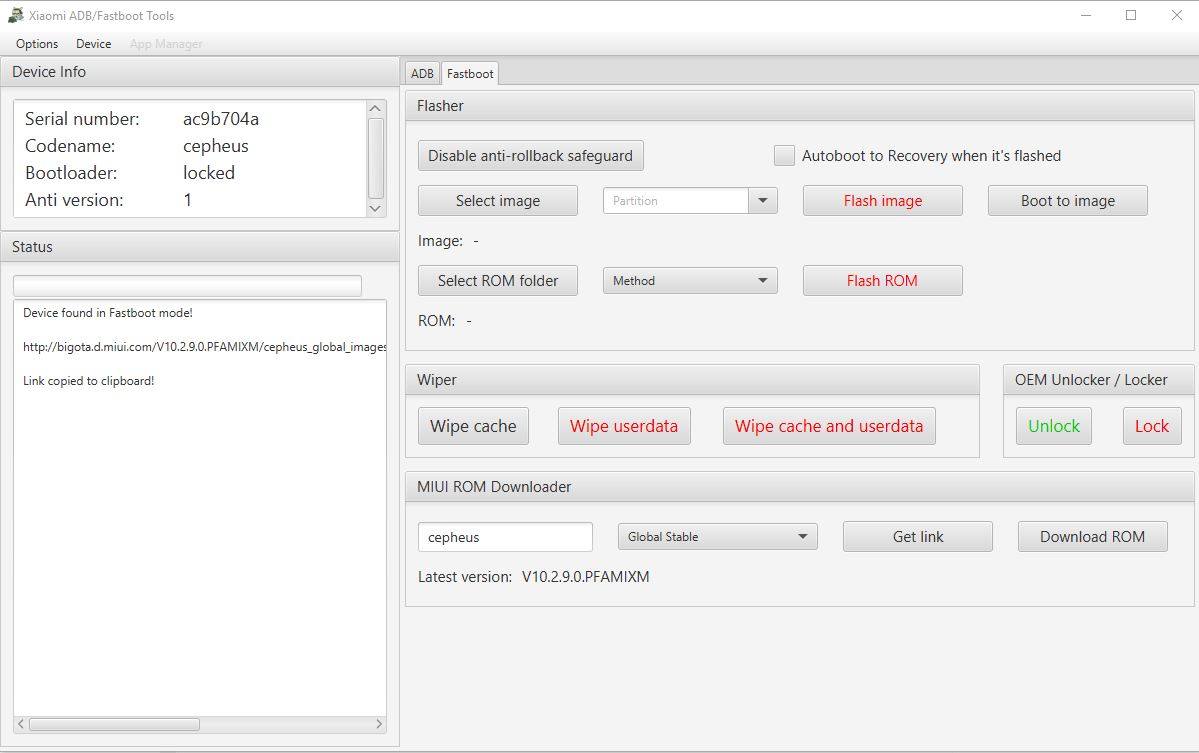The image size is (1199, 753).
Task: Select the Fastboot tab
Action: point(470,73)
